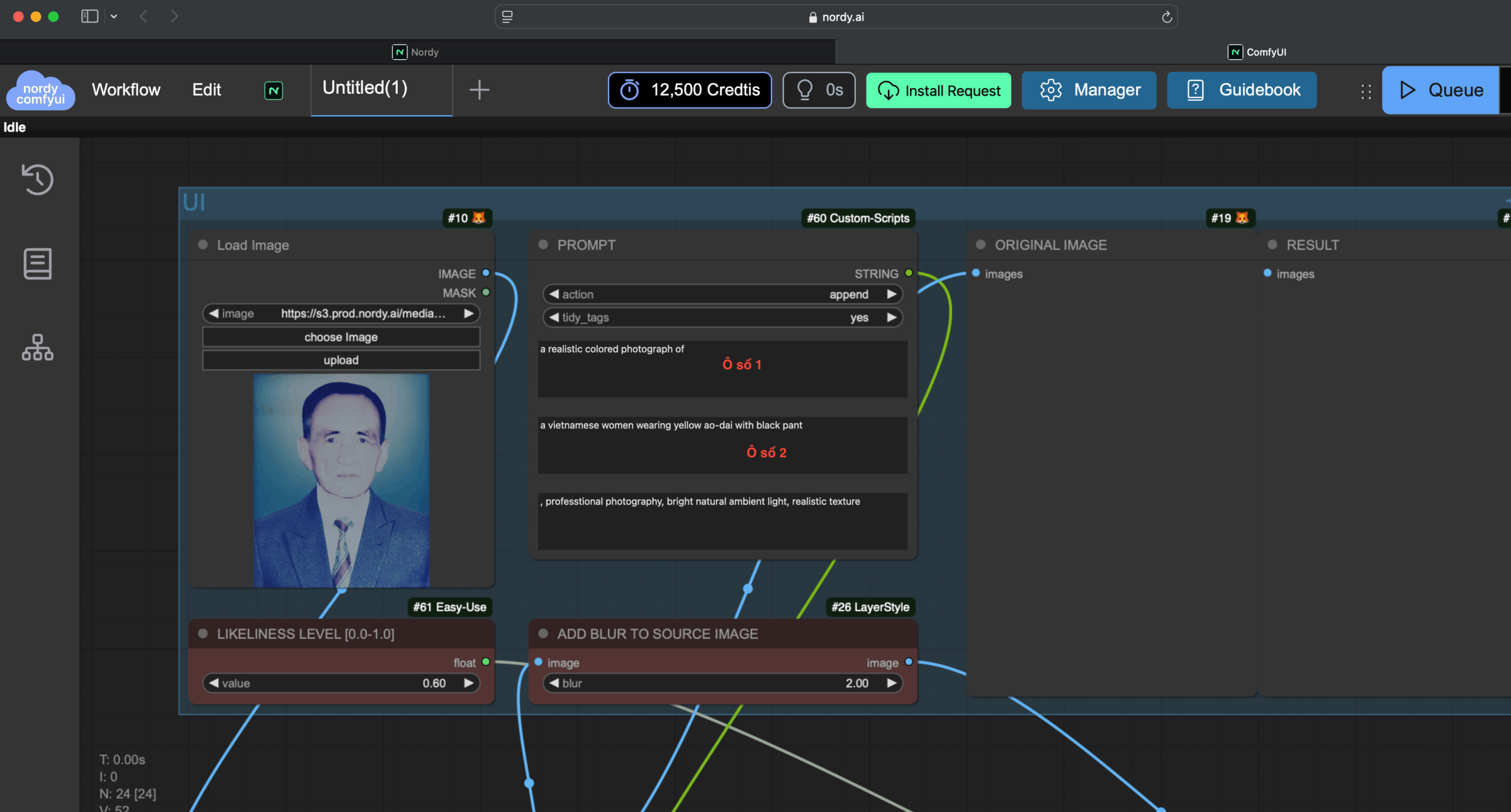
Task: Collapse the PROMPT node via its dot
Action: click(543, 245)
